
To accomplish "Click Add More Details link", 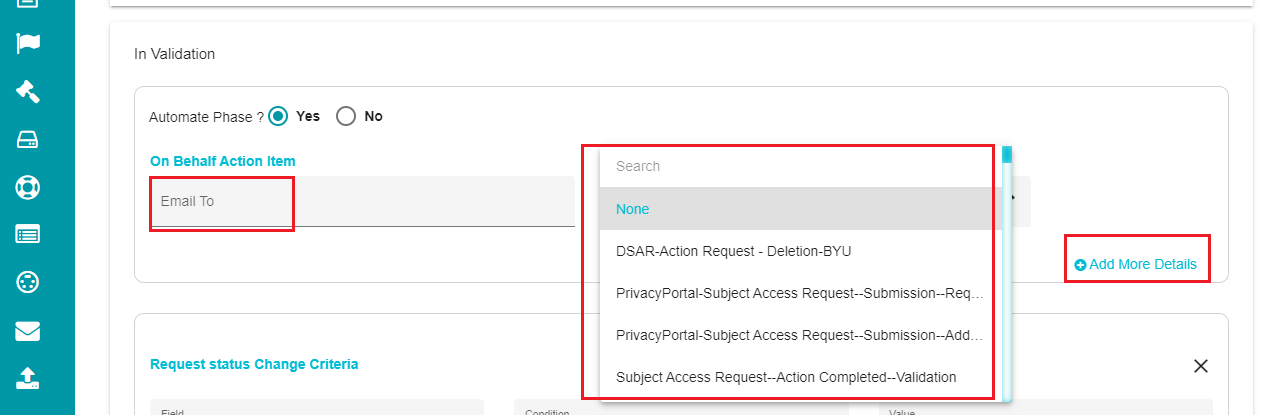I will pos(1142,265).
